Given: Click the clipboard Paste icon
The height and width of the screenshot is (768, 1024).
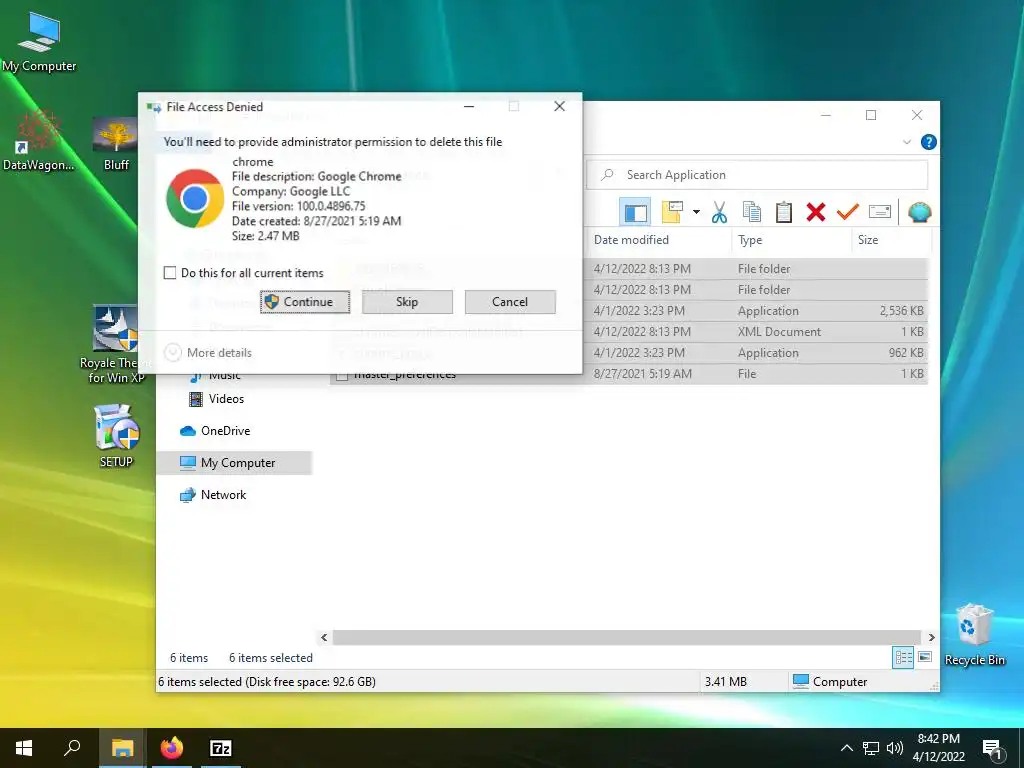Looking at the screenshot, I should 784,212.
